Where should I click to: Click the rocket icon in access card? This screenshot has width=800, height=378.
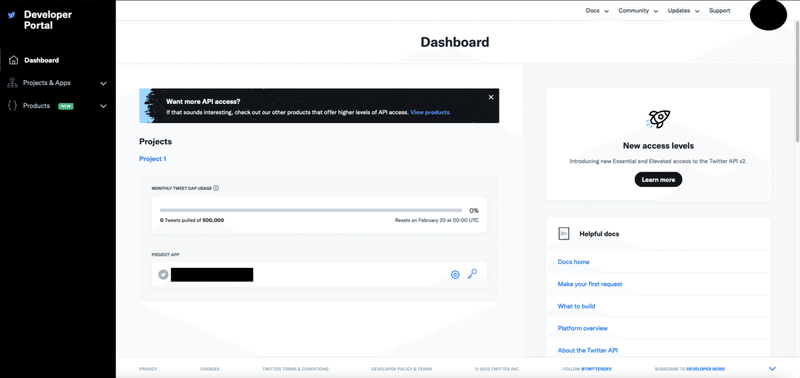click(x=658, y=119)
